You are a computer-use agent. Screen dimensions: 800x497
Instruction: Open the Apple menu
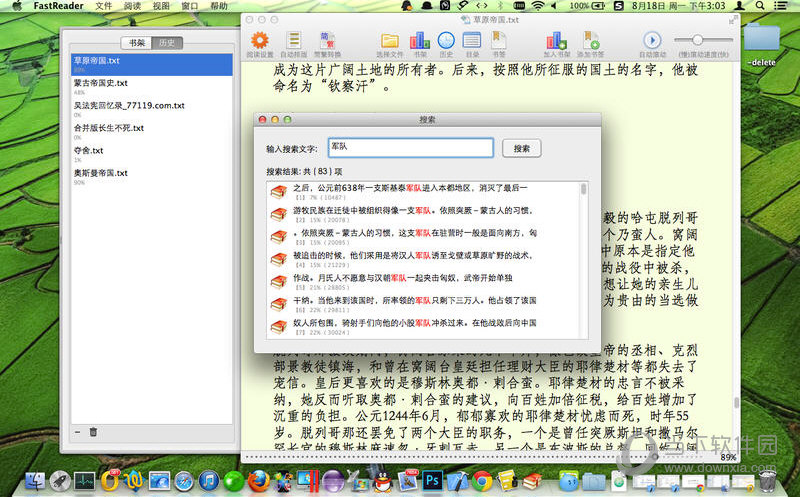click(x=17, y=6)
